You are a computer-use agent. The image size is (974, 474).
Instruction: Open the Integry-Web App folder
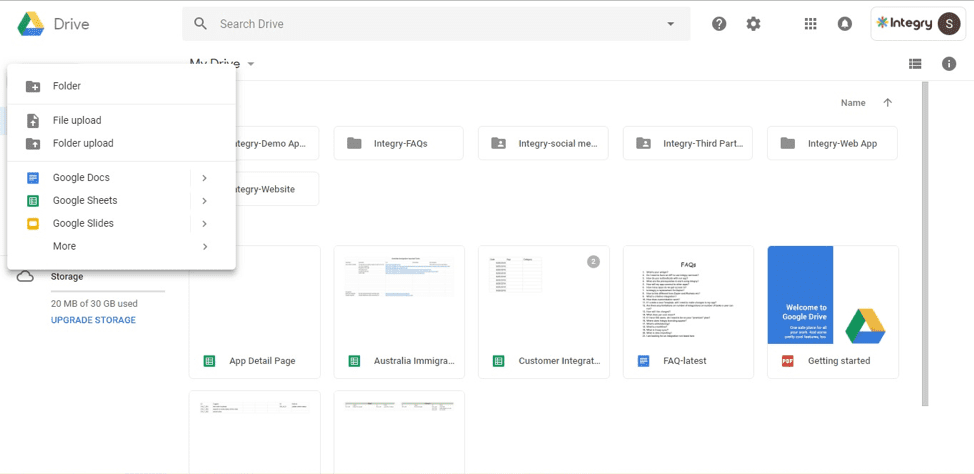pos(832,144)
